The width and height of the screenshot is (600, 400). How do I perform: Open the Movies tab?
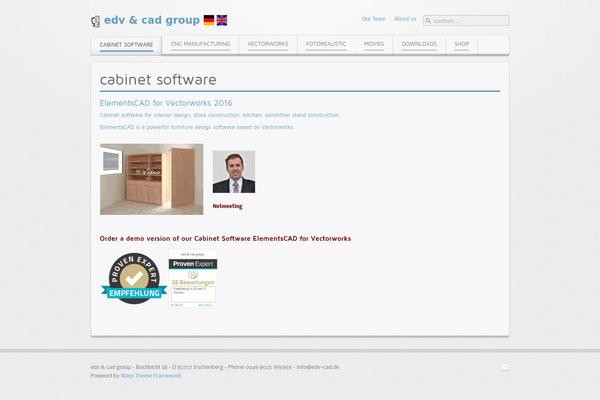[x=374, y=44]
